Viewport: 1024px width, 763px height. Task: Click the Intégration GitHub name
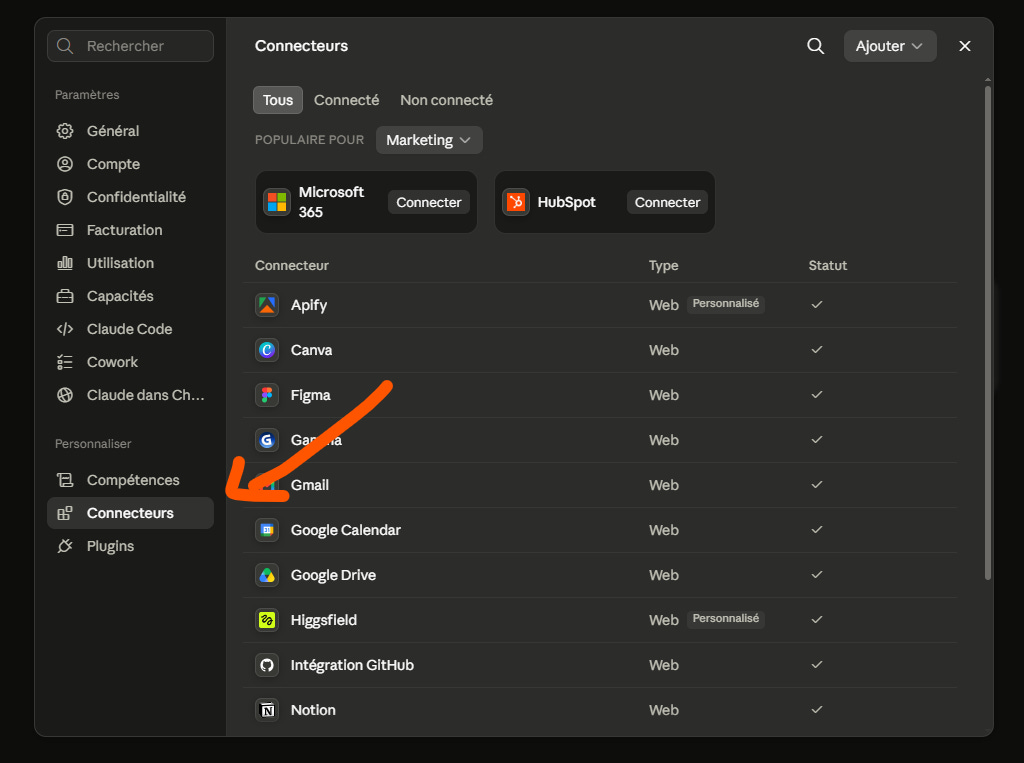352,665
